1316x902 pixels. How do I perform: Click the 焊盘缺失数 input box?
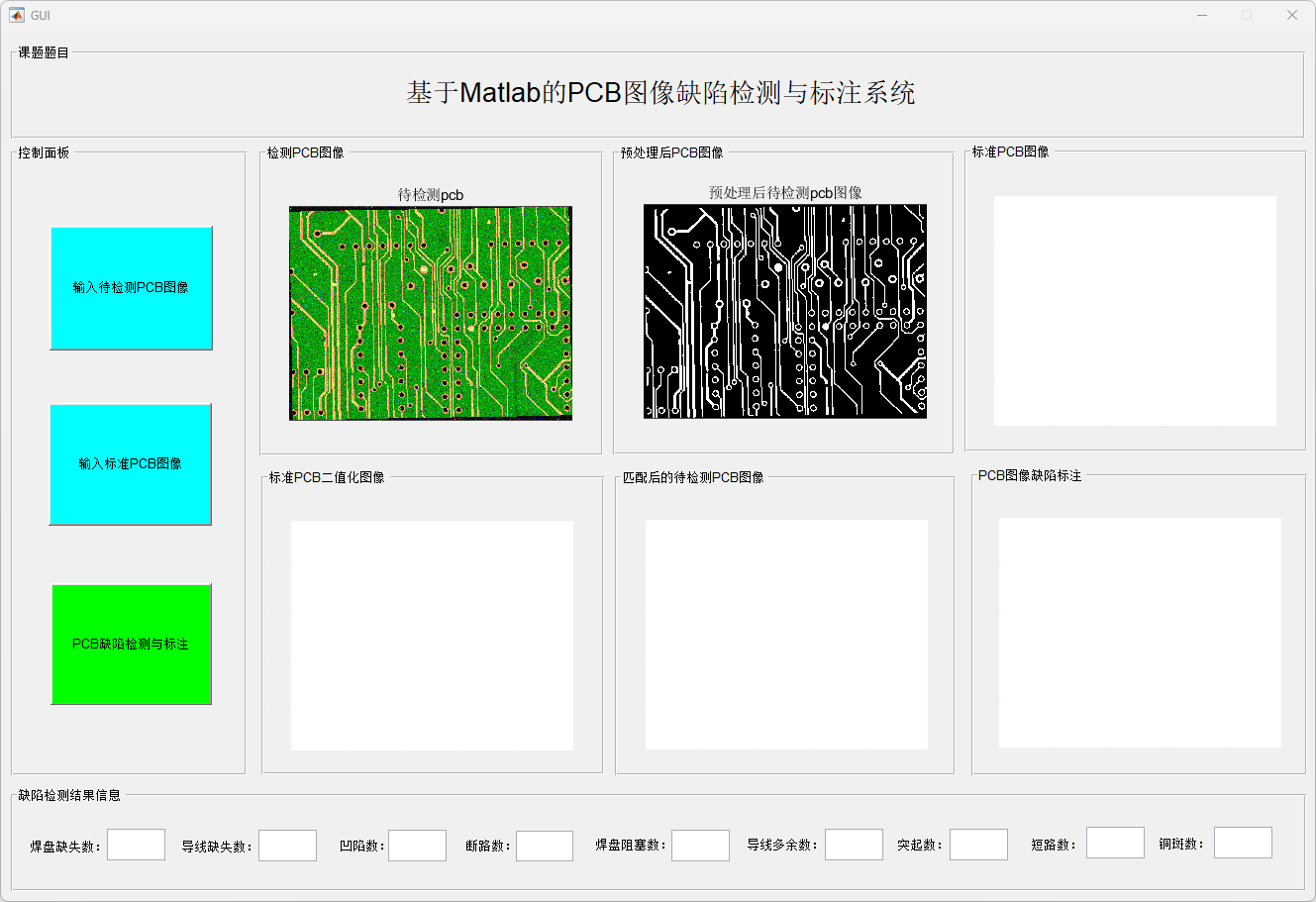[136, 846]
